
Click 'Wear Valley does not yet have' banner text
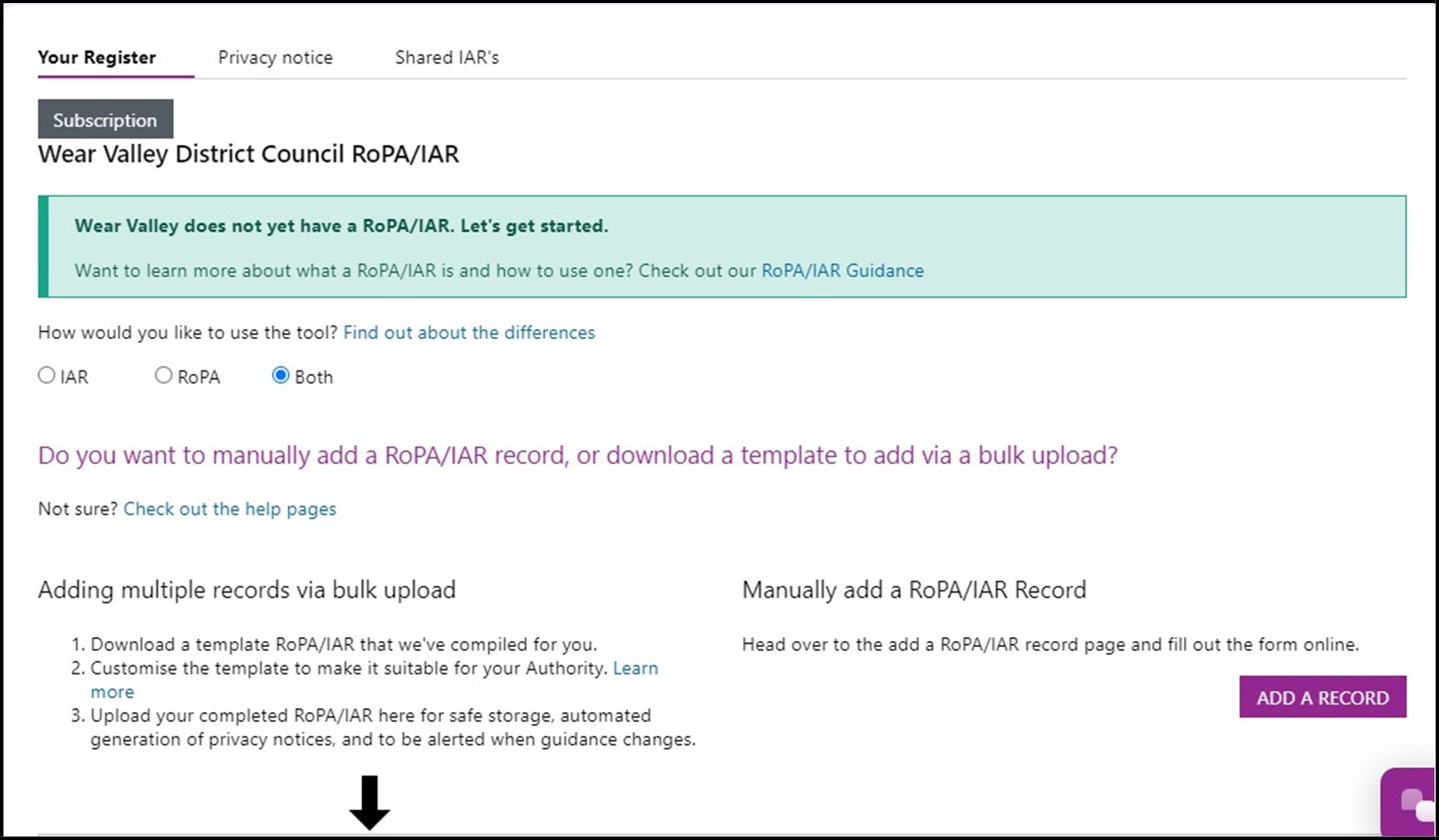(x=342, y=226)
